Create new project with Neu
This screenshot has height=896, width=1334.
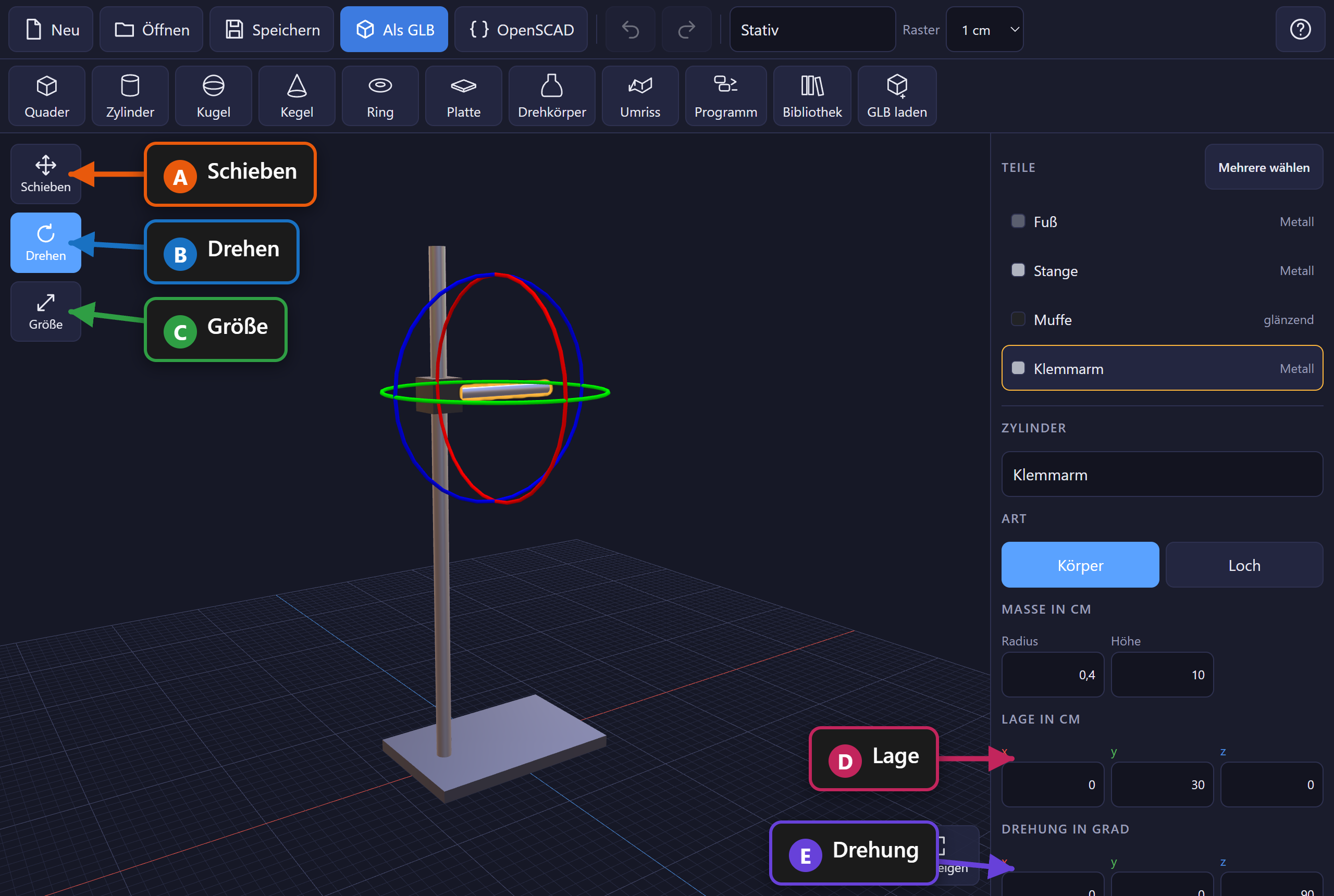coord(51,29)
